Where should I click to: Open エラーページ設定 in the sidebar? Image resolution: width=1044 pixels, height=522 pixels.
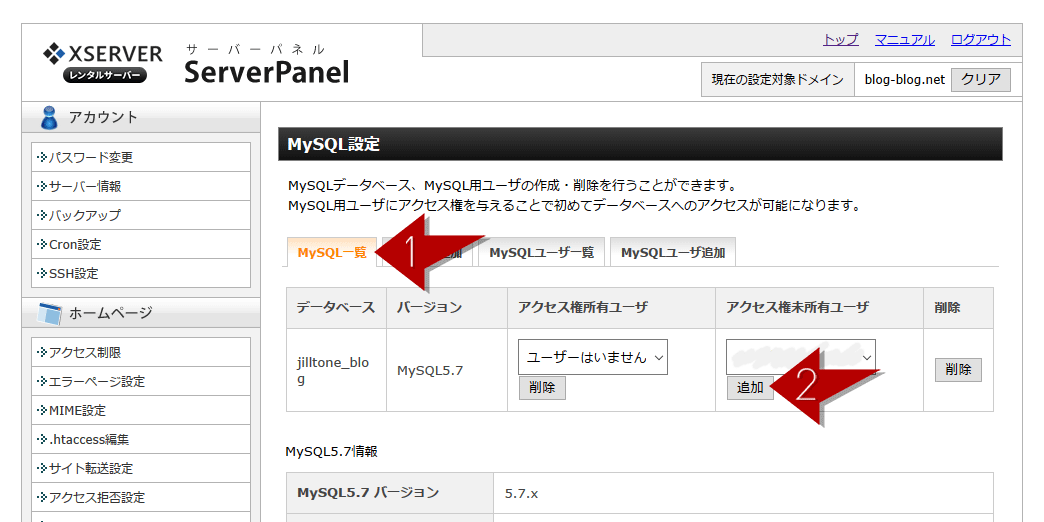pos(141,382)
